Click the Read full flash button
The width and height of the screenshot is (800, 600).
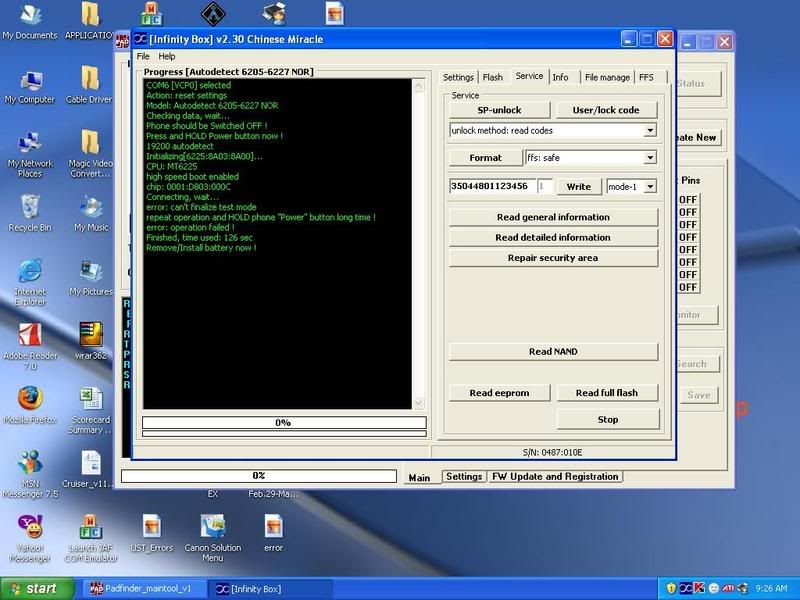607,393
